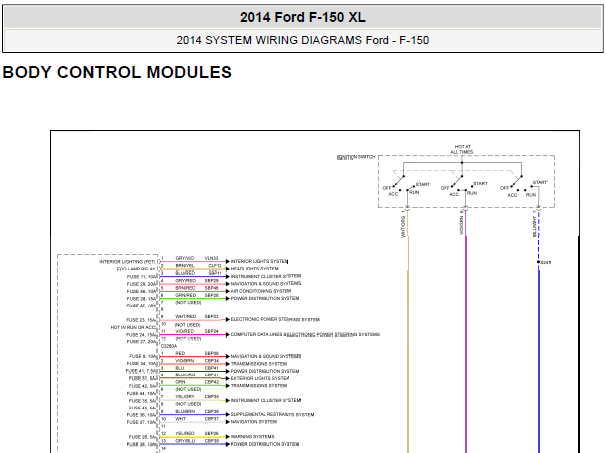Click 'NAVIGATION SYSTEM' on the WHT wire
The width and height of the screenshot is (606, 453).
click(254, 422)
